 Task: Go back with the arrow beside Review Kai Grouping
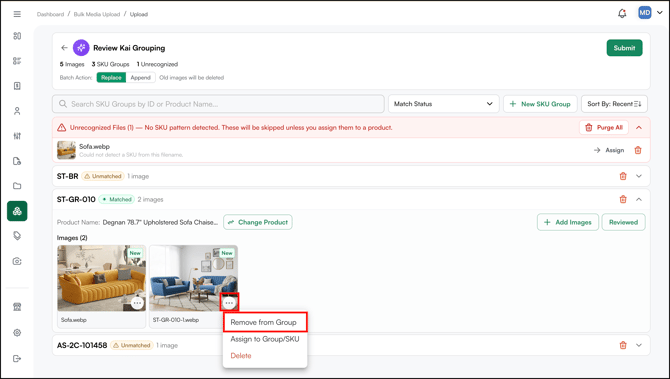point(64,48)
